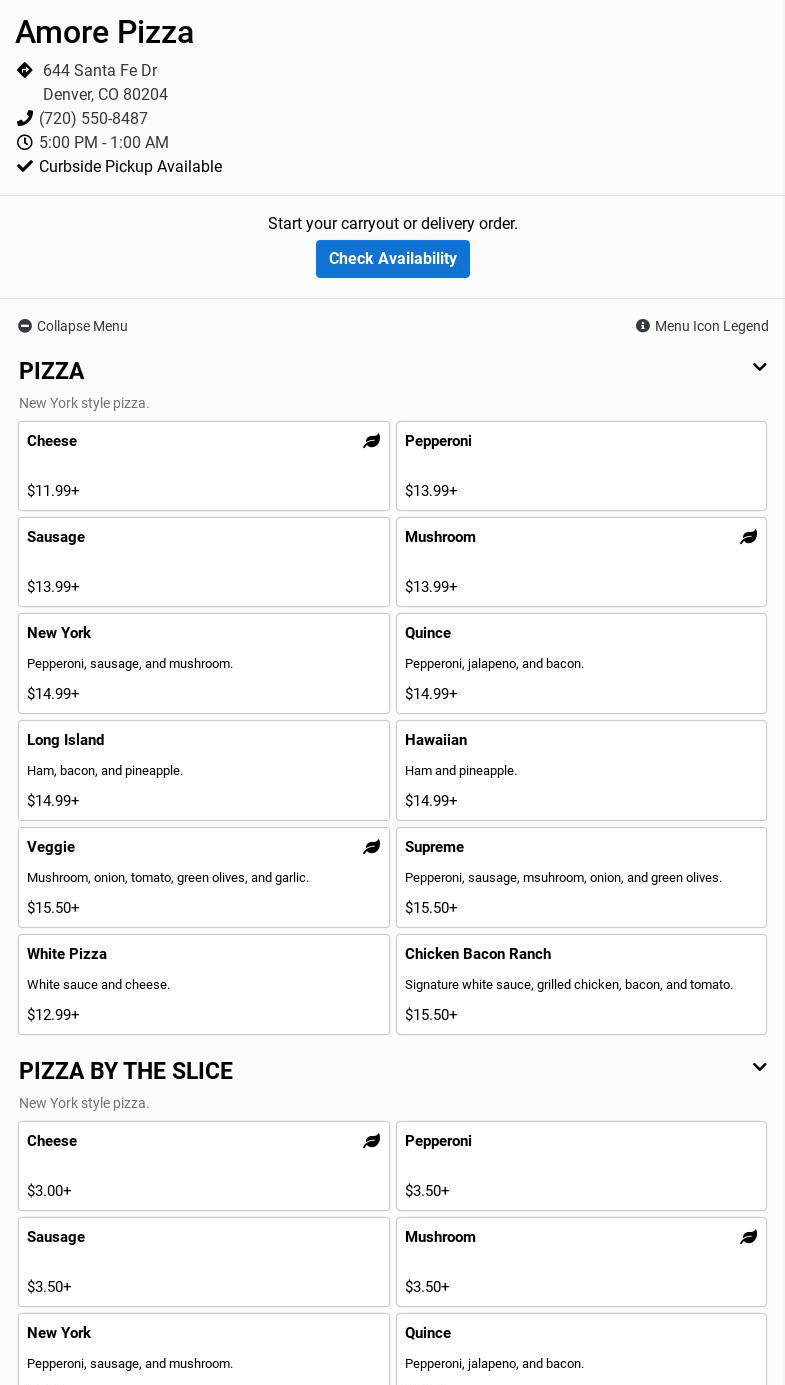Image resolution: width=785 pixels, height=1385 pixels.
Task: Click the clock icon by opening hours
Action: click(25, 142)
